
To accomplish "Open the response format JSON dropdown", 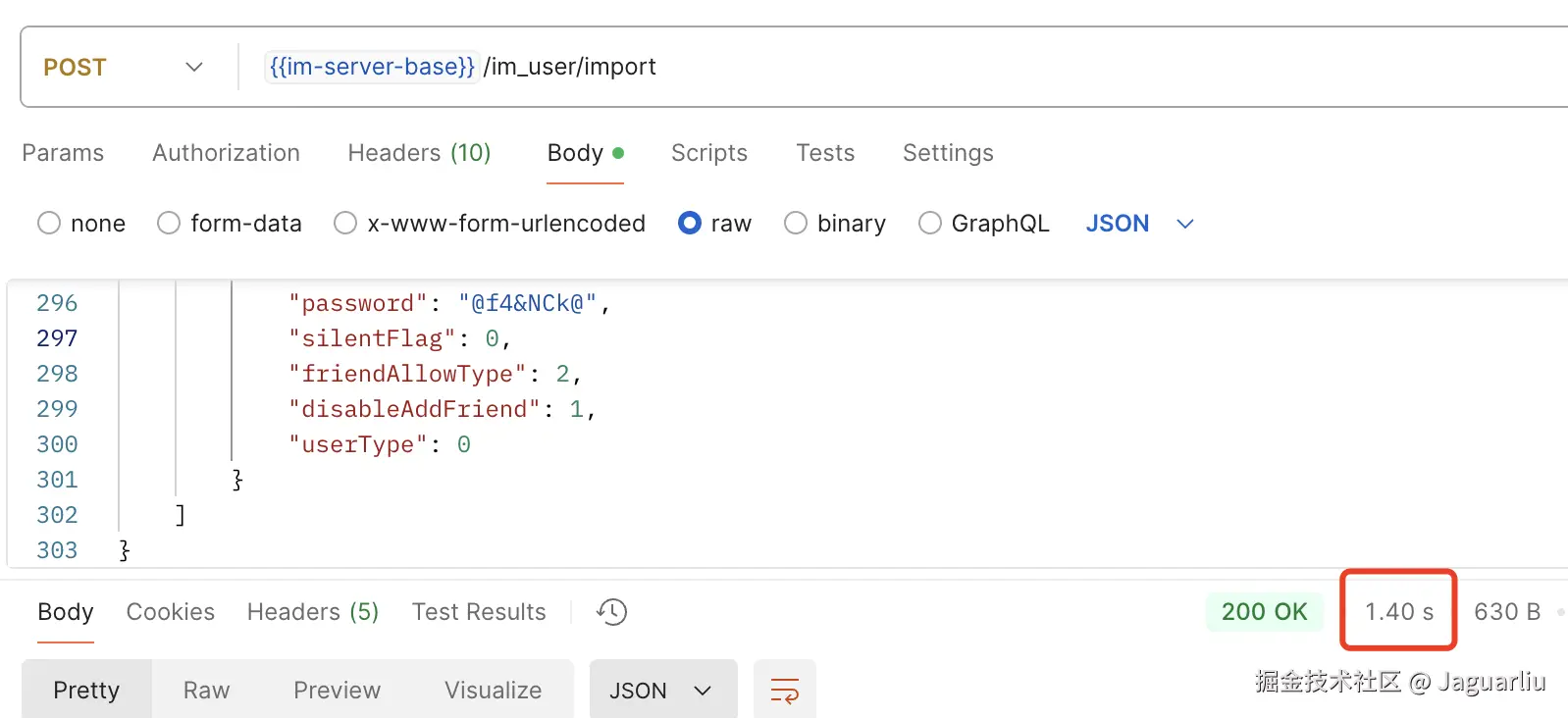I will point(662,691).
